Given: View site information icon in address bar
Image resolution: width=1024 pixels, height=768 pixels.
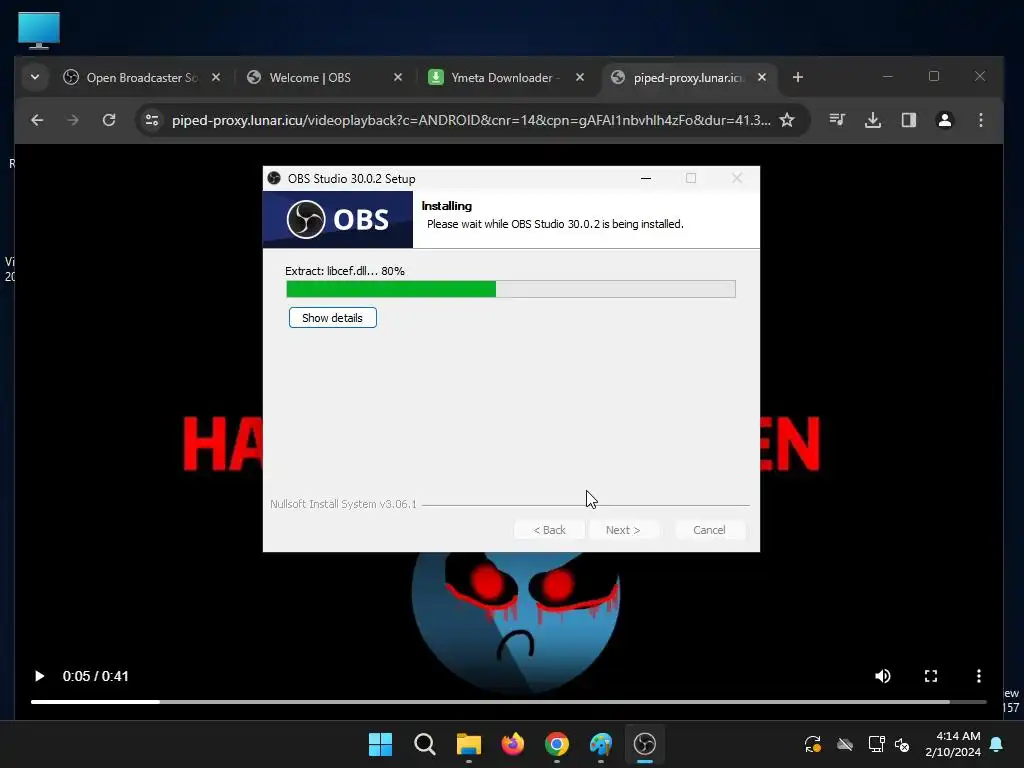Looking at the screenshot, I should pyautogui.click(x=152, y=120).
